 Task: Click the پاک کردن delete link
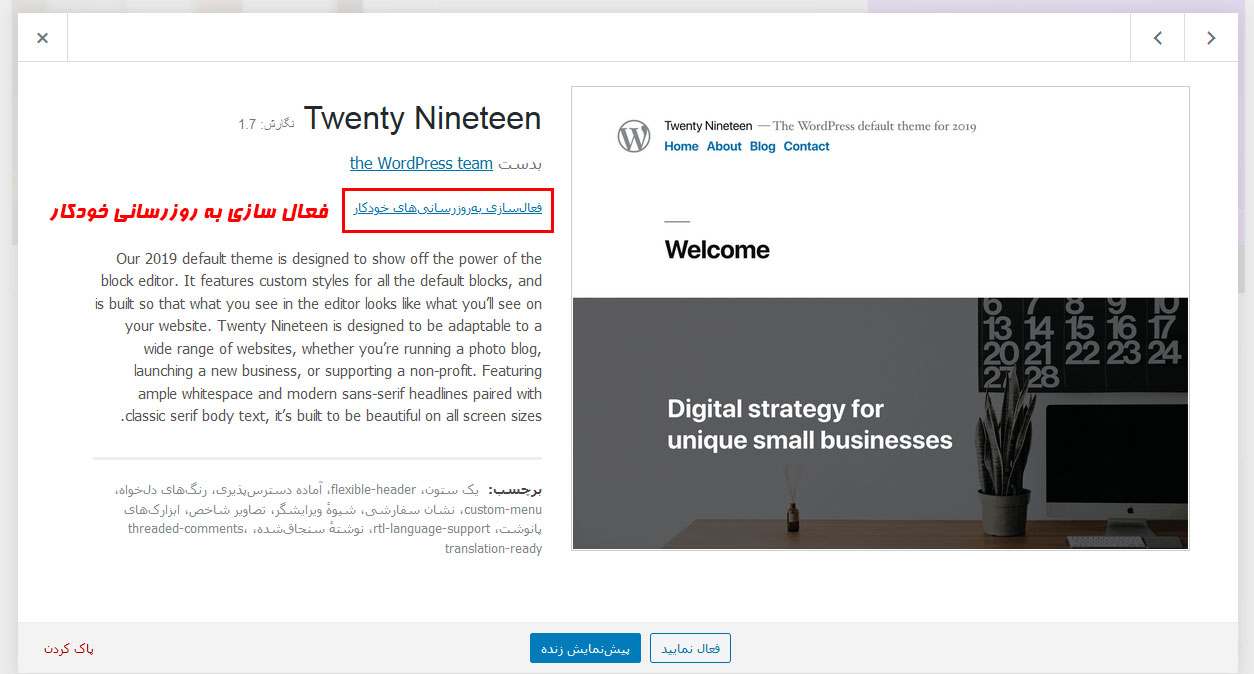tap(68, 649)
